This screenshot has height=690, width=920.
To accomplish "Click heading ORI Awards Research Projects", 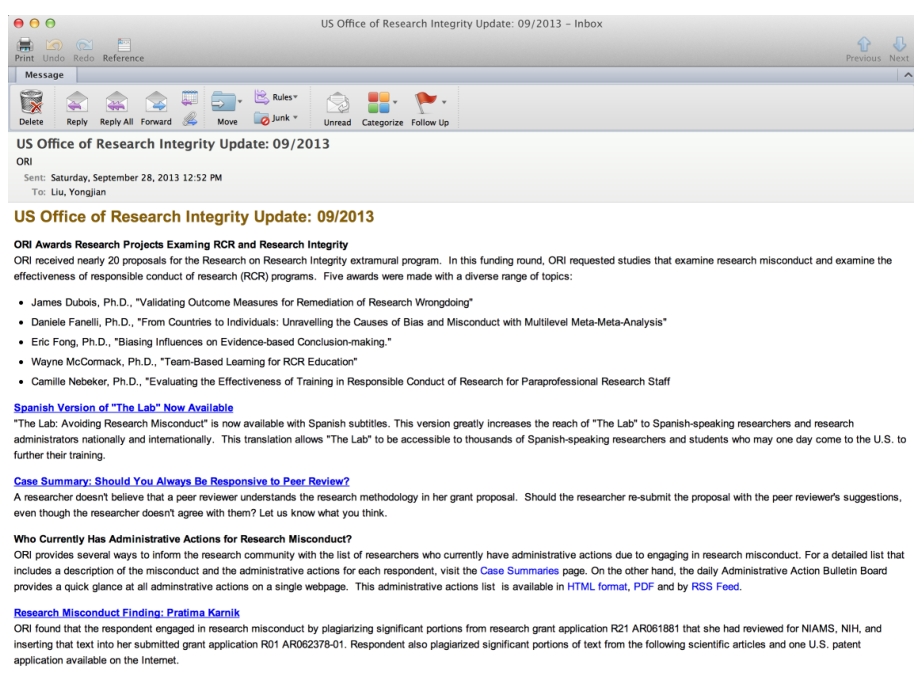I will coord(181,245).
